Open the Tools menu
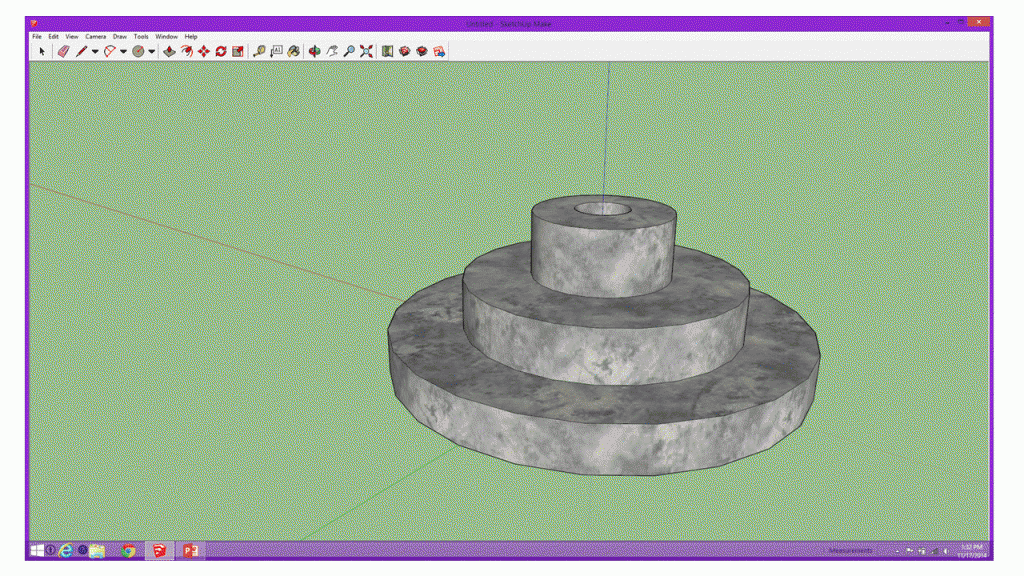1024x576 pixels. point(141,37)
